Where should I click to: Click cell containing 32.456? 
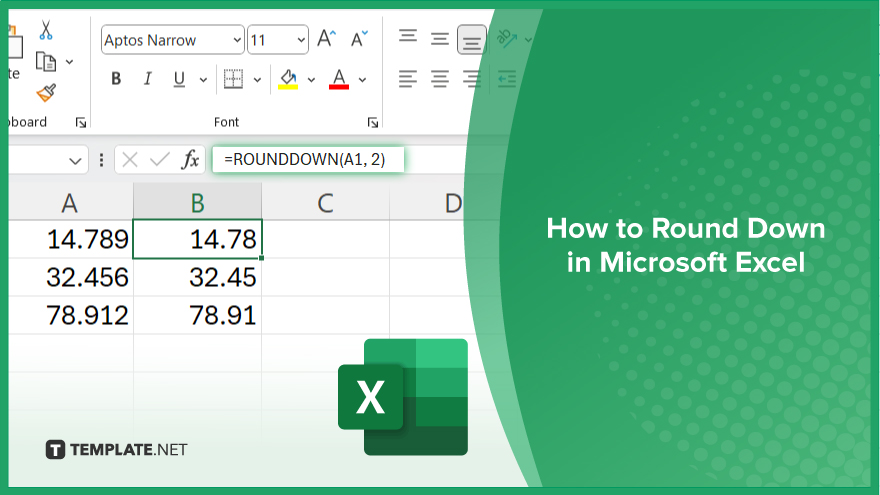coord(71,277)
